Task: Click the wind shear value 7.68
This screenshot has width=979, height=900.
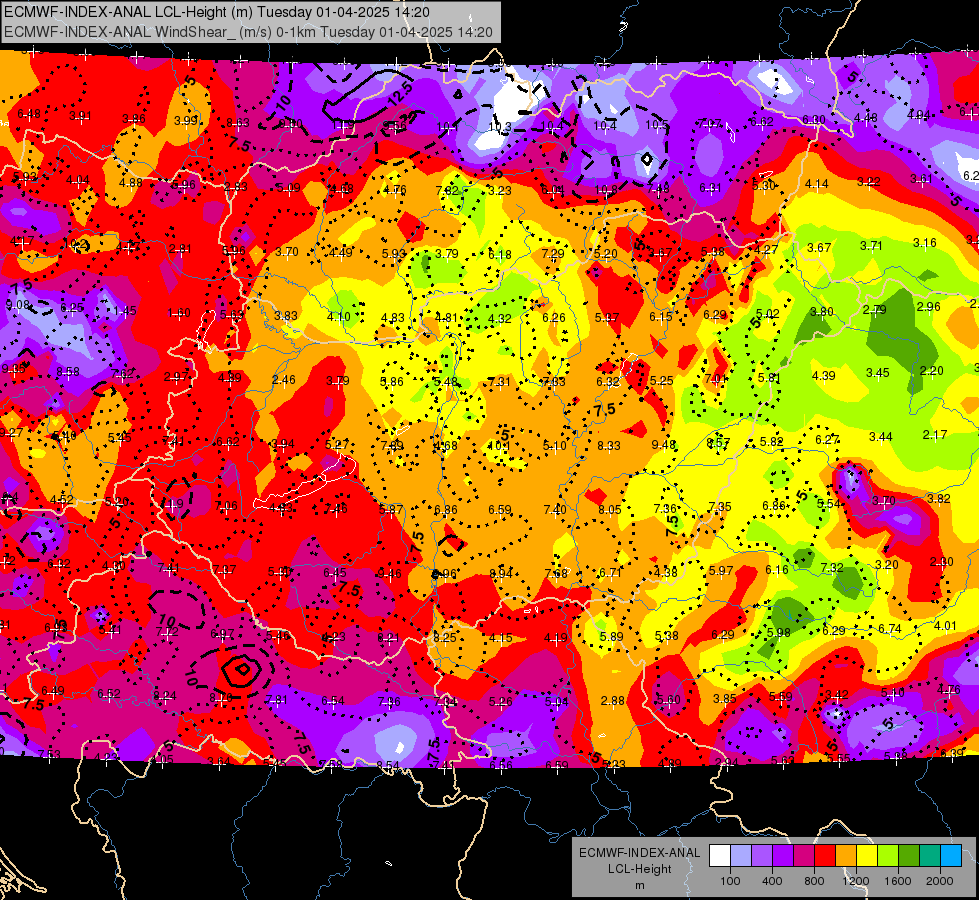Action: (x=556, y=573)
